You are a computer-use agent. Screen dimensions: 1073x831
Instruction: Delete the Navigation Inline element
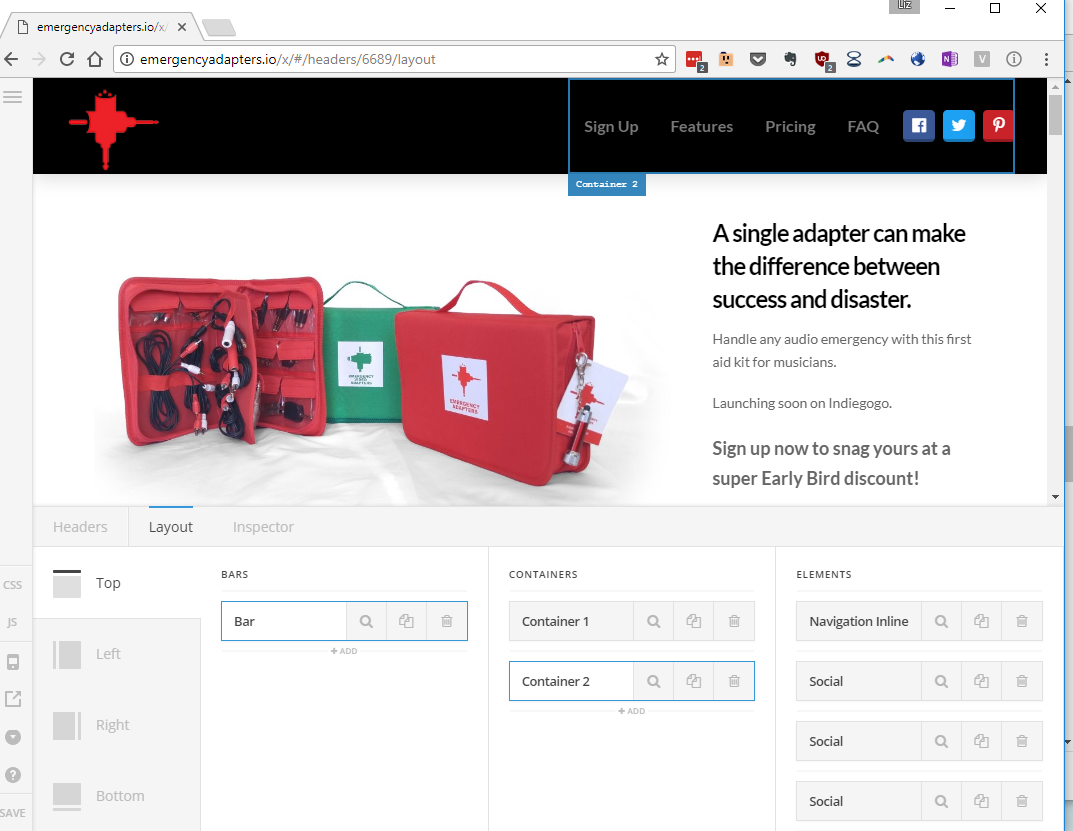point(1022,622)
